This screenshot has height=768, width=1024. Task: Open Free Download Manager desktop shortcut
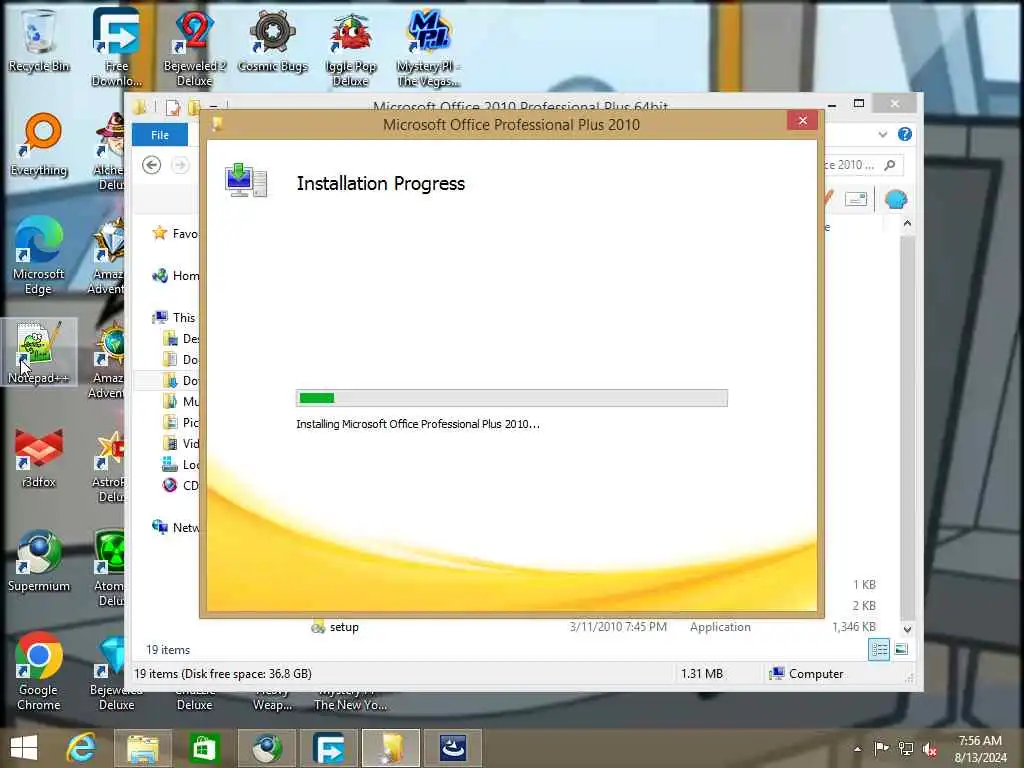tap(116, 47)
